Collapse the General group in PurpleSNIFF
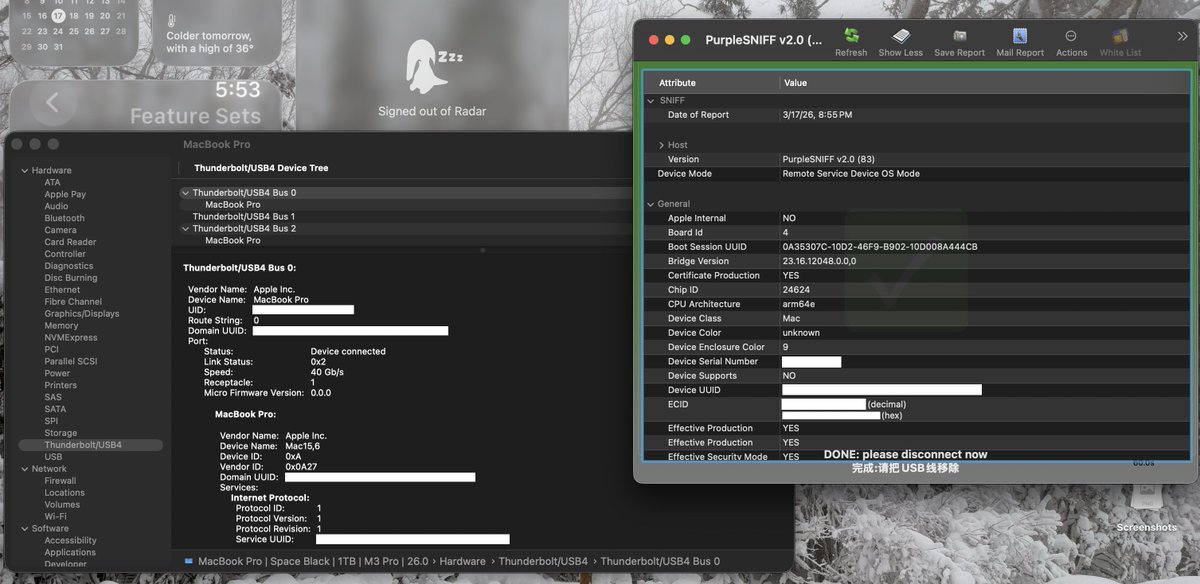 651,204
